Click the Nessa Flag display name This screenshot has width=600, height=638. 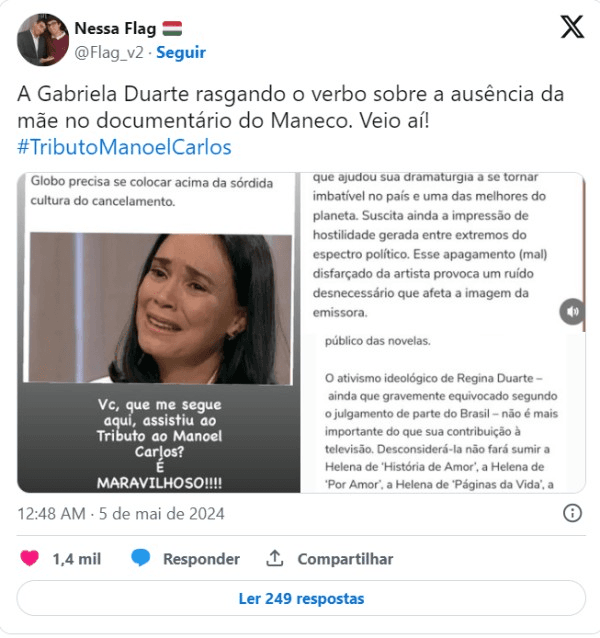click(116, 28)
